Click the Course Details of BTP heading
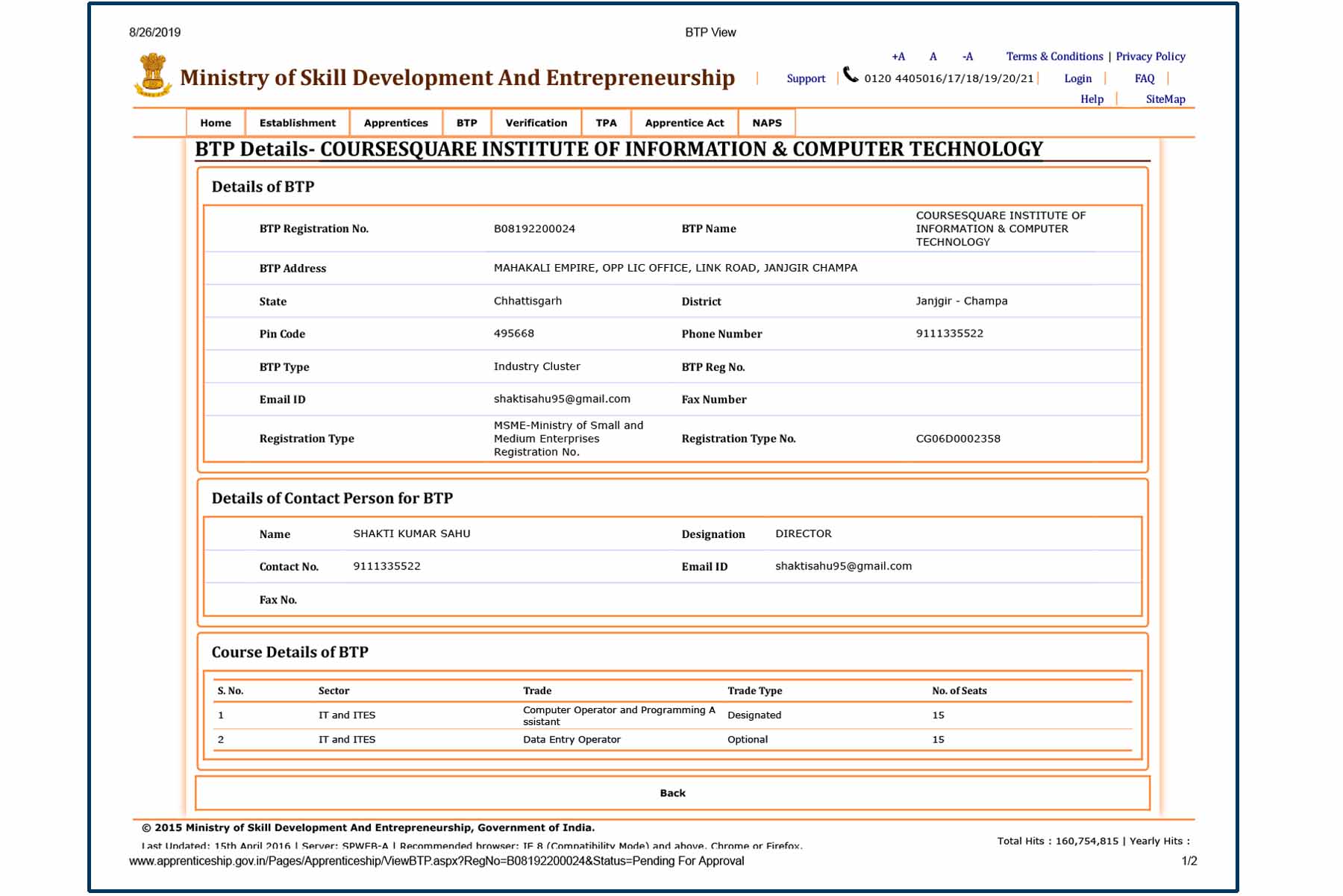1343x896 pixels. pyautogui.click(x=289, y=652)
